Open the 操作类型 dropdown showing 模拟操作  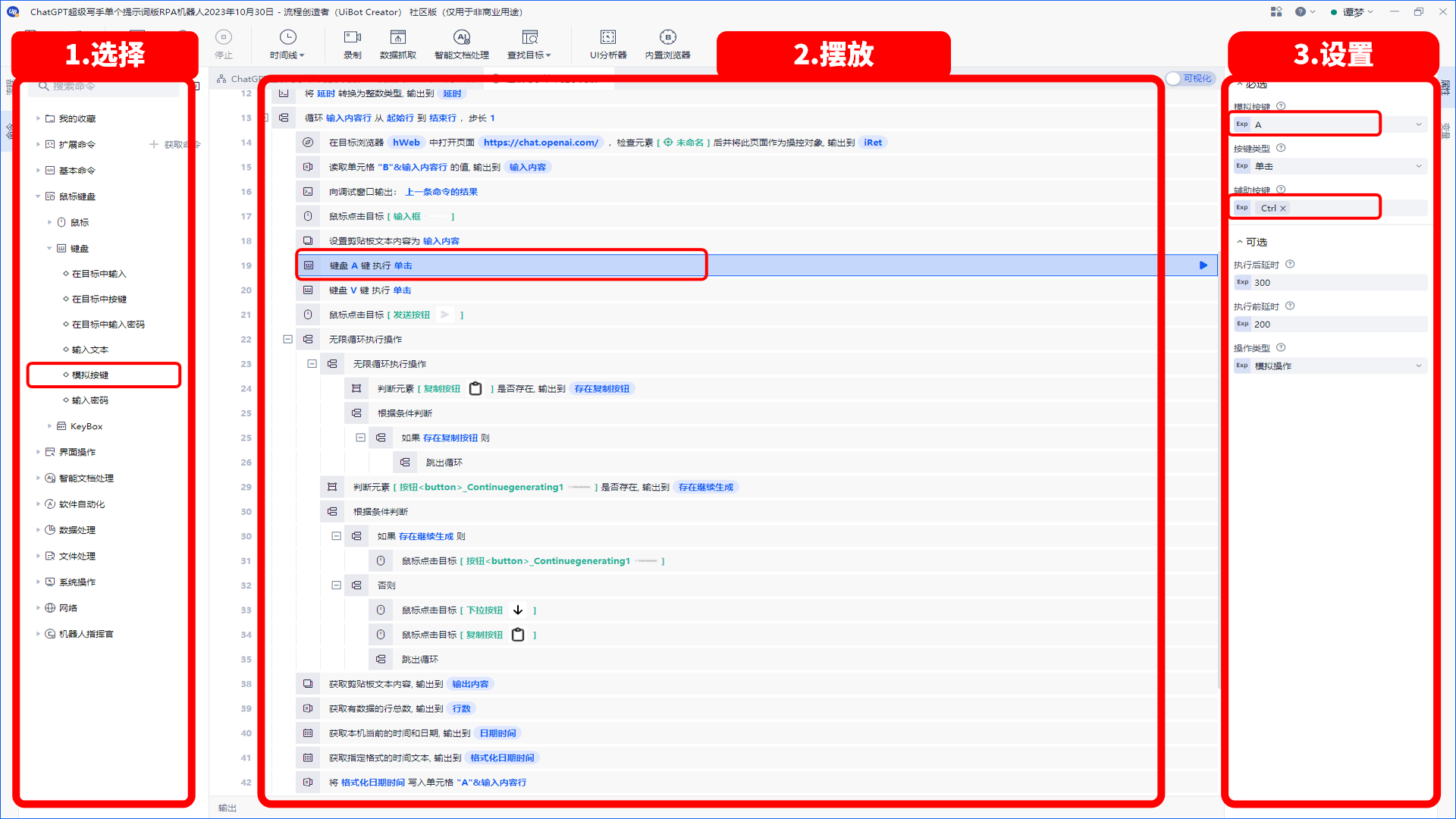1419,366
